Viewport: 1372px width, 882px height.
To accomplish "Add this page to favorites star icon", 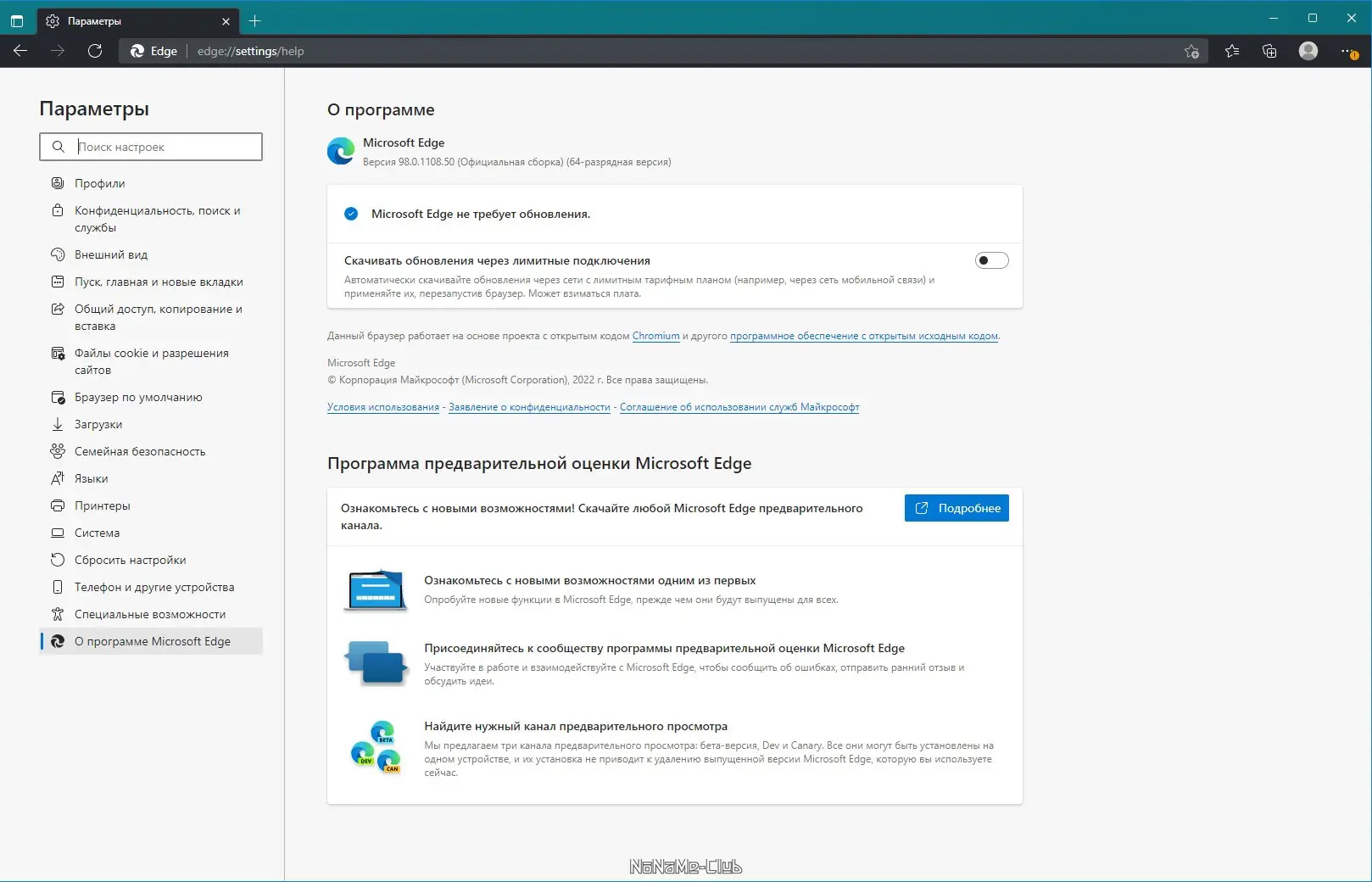I will click(x=1191, y=51).
